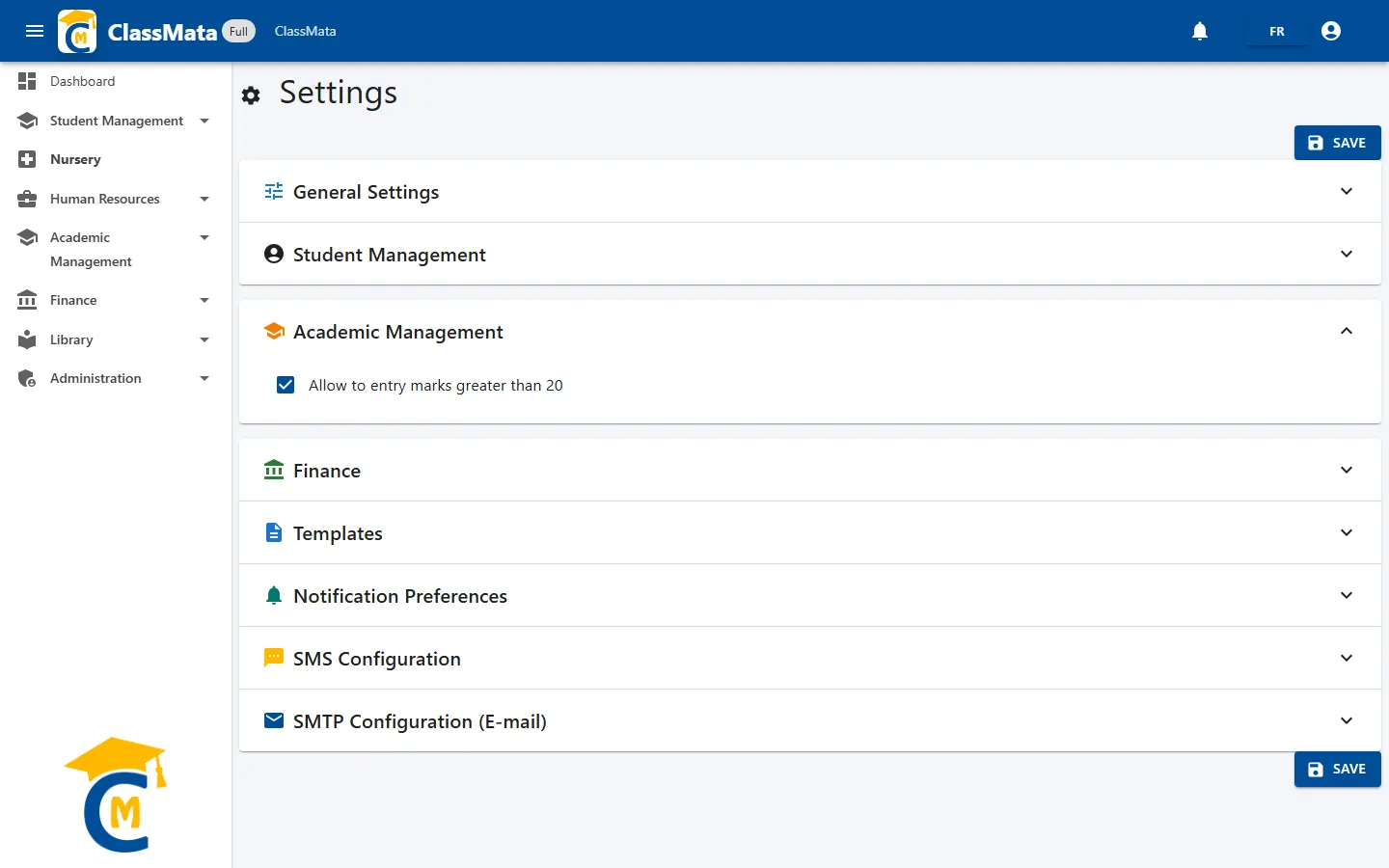Expand Human Resources sidebar dropdown arrow

(x=204, y=199)
